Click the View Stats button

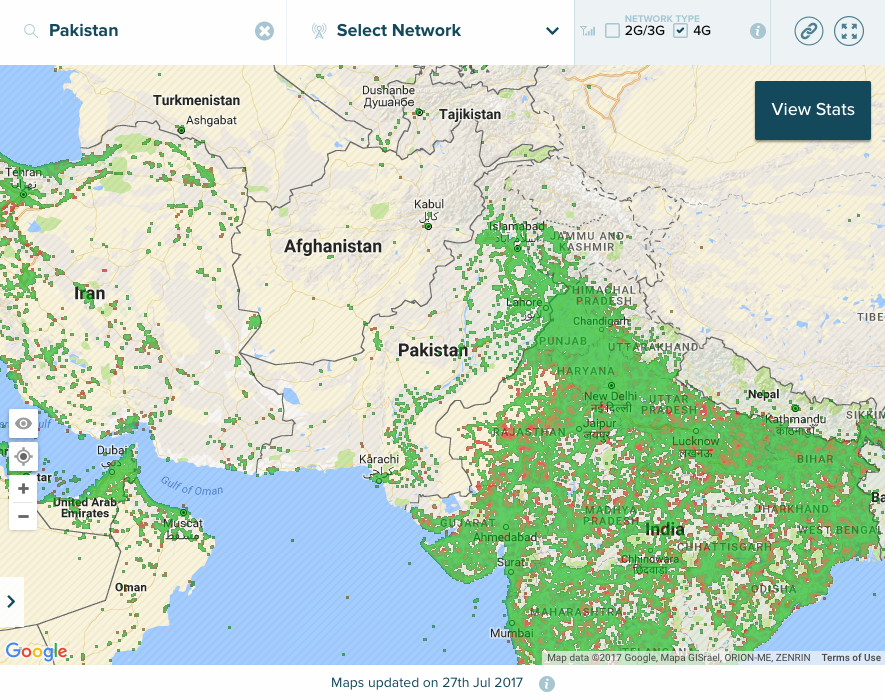(812, 110)
